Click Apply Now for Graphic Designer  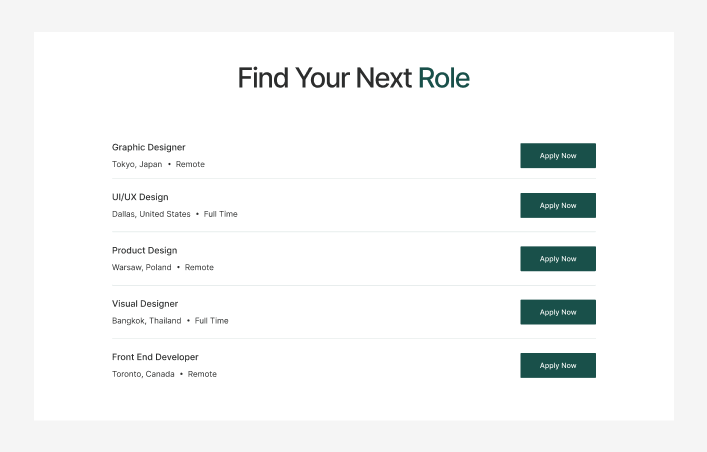(557, 156)
